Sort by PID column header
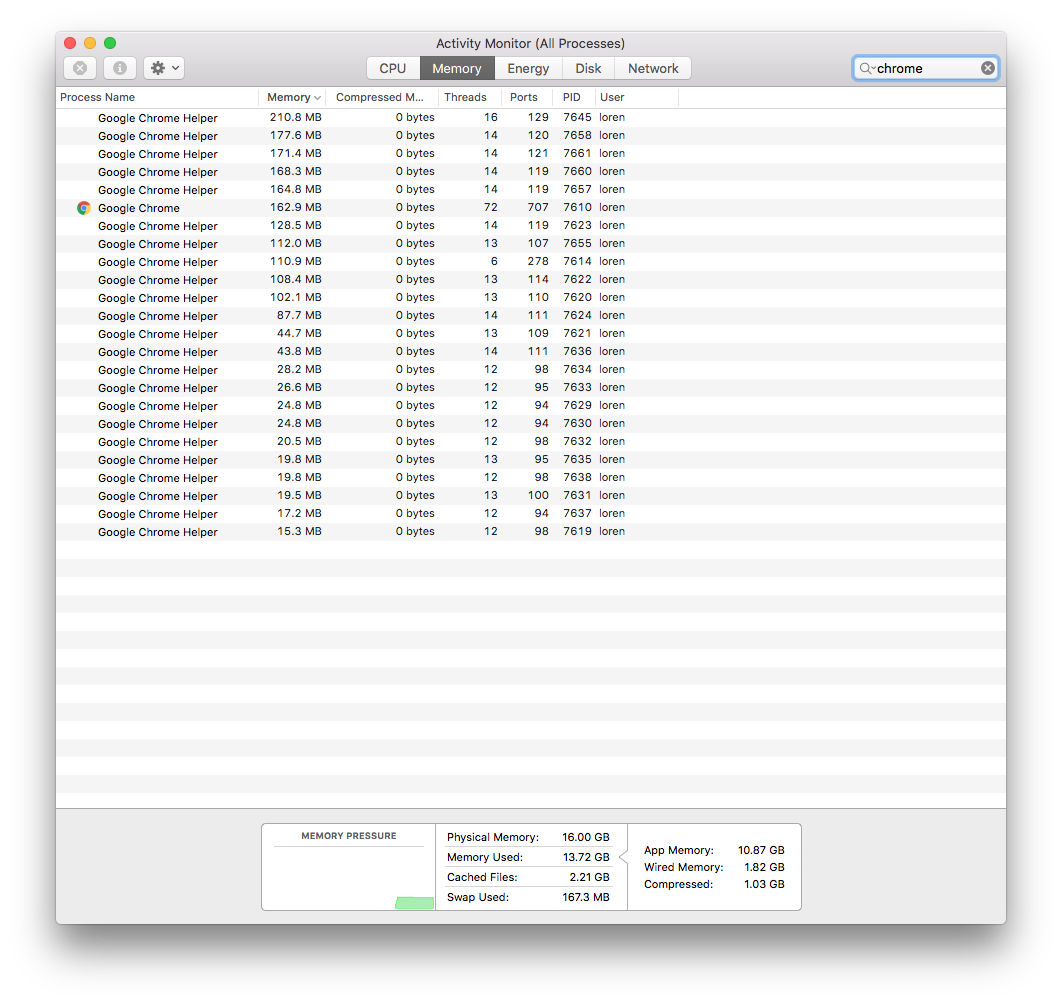This screenshot has width=1062, height=1004. point(573,98)
